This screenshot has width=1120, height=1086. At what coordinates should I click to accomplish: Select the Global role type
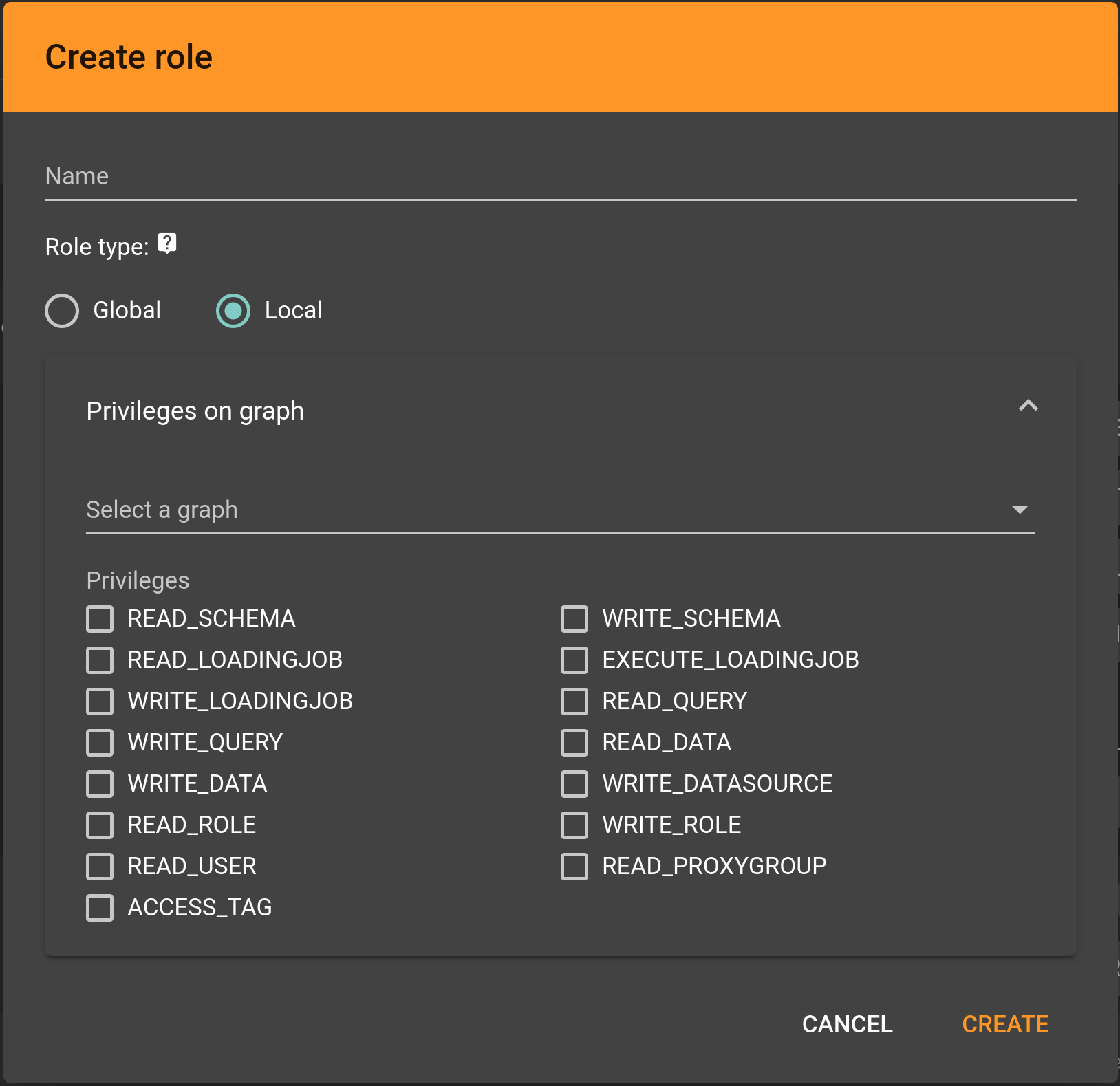pyautogui.click(x=61, y=311)
